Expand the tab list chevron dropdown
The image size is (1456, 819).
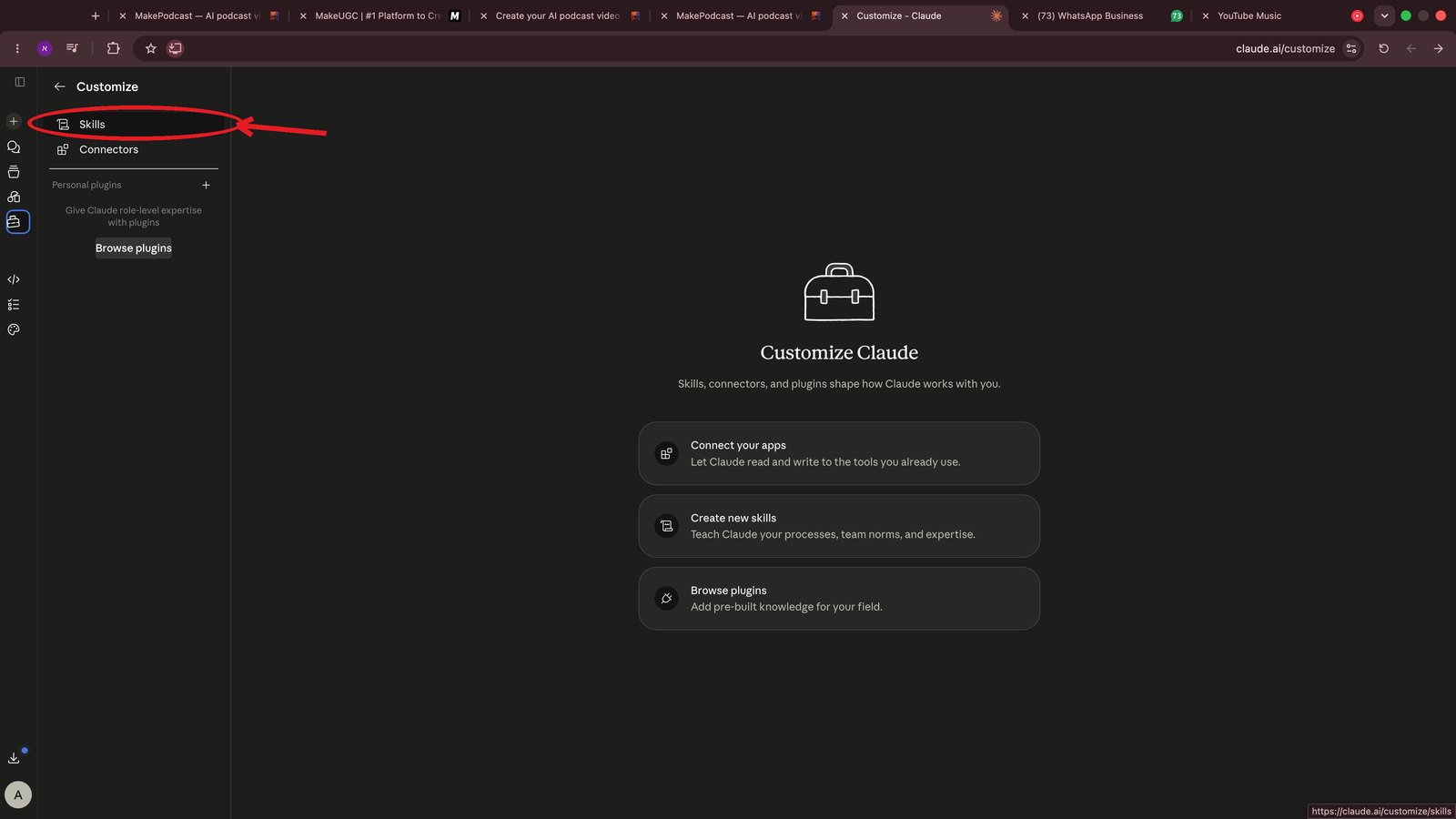point(1384,15)
